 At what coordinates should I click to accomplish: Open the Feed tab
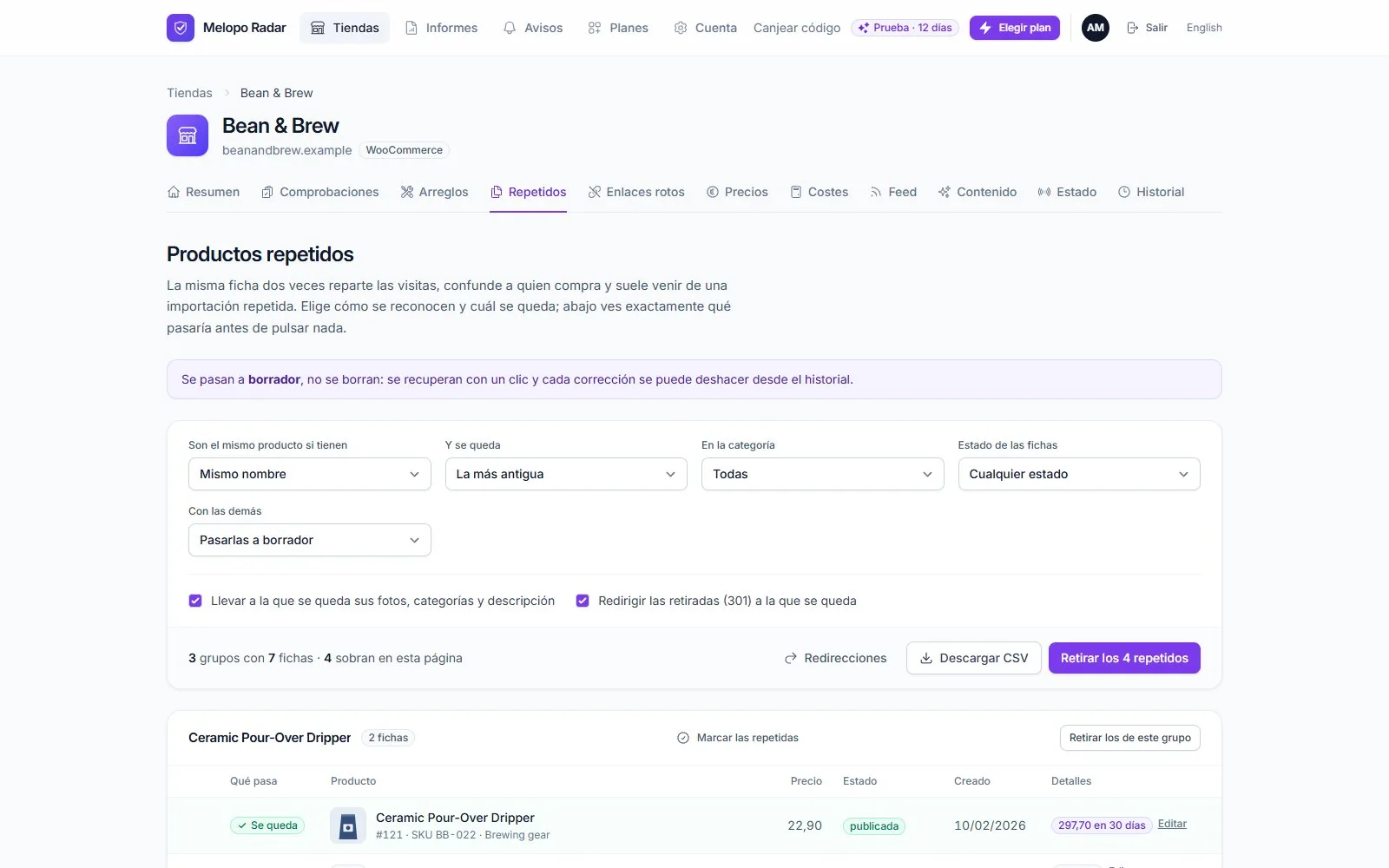click(893, 192)
